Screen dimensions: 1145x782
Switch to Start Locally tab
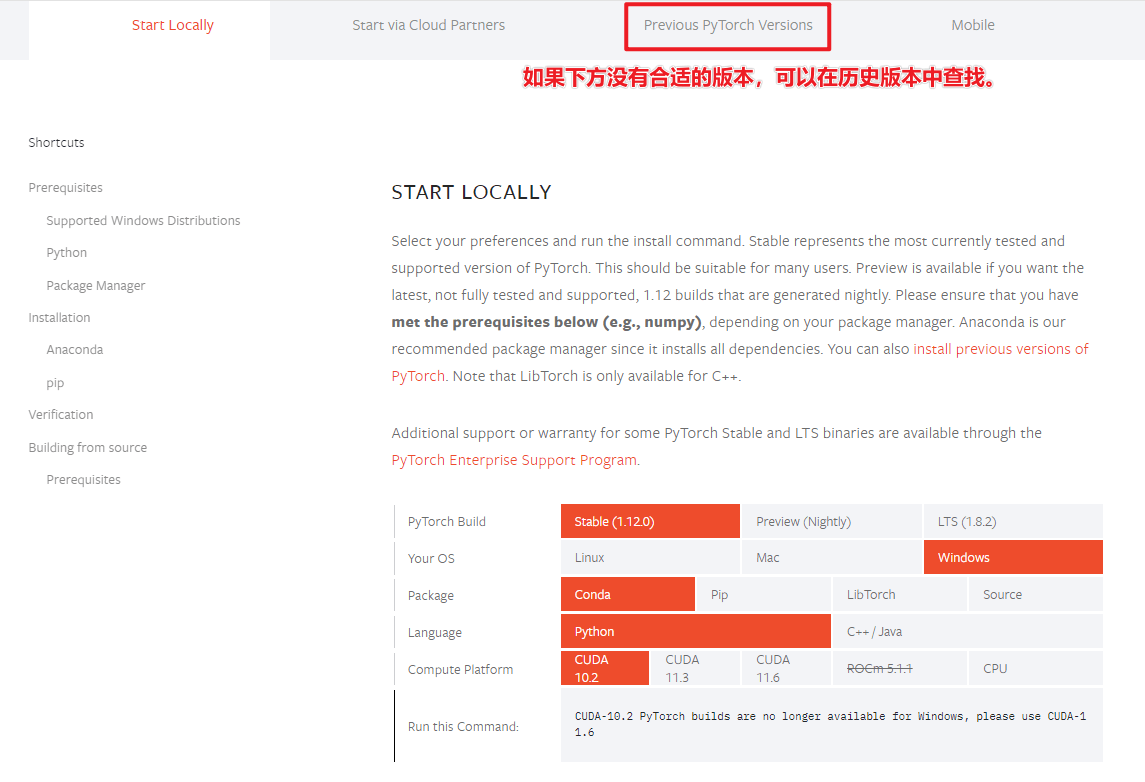point(172,26)
